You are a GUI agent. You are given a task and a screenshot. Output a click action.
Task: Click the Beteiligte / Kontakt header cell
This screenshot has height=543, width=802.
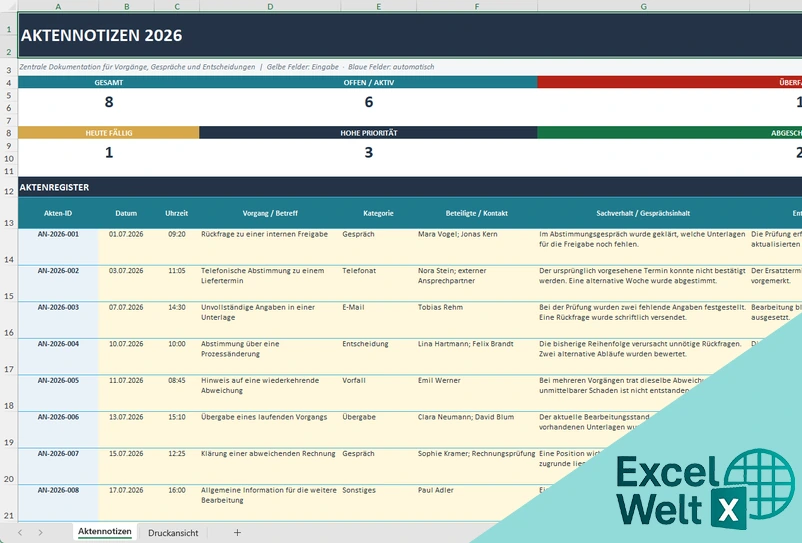477,213
